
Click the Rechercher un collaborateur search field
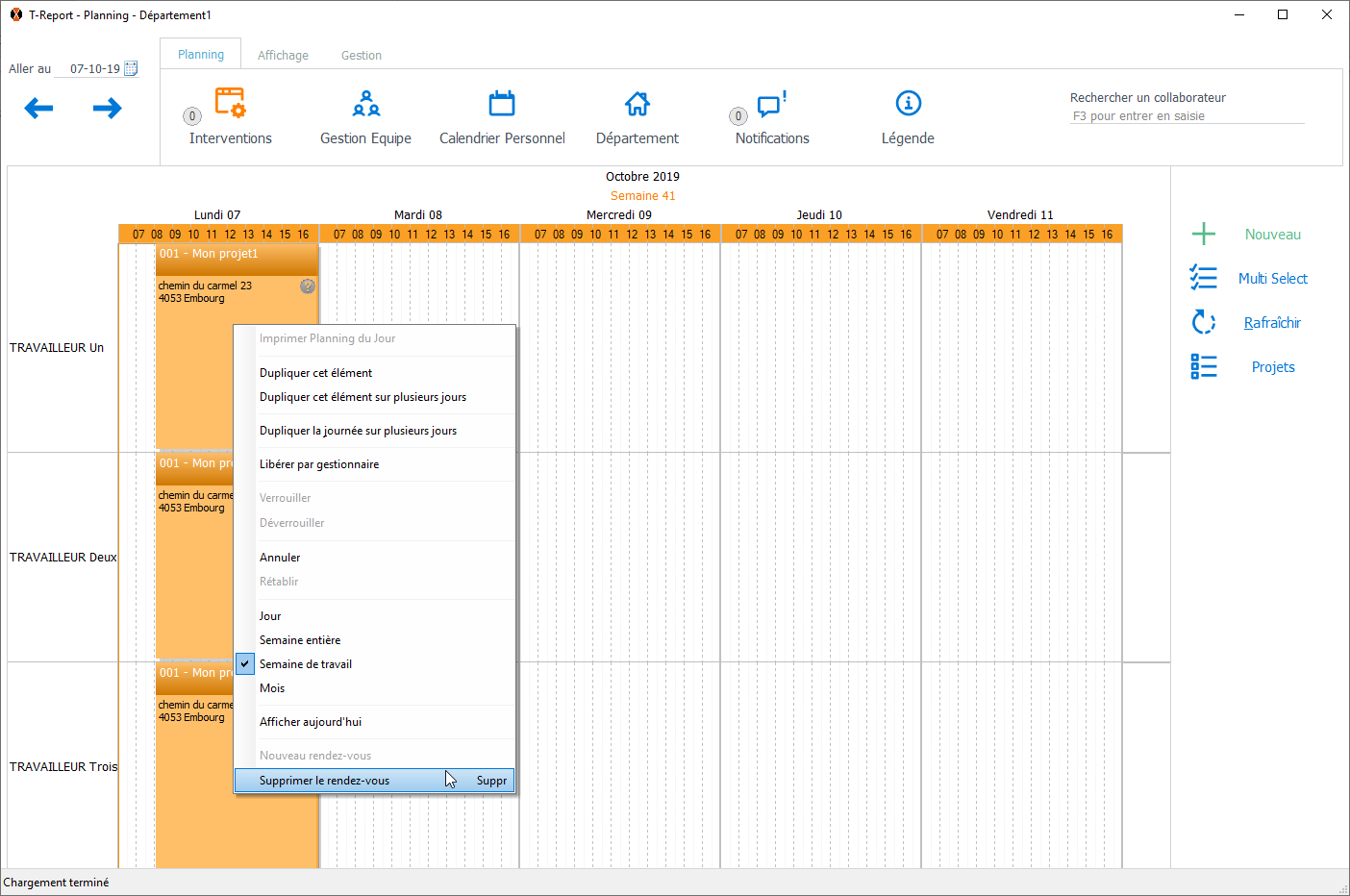[x=1187, y=116]
